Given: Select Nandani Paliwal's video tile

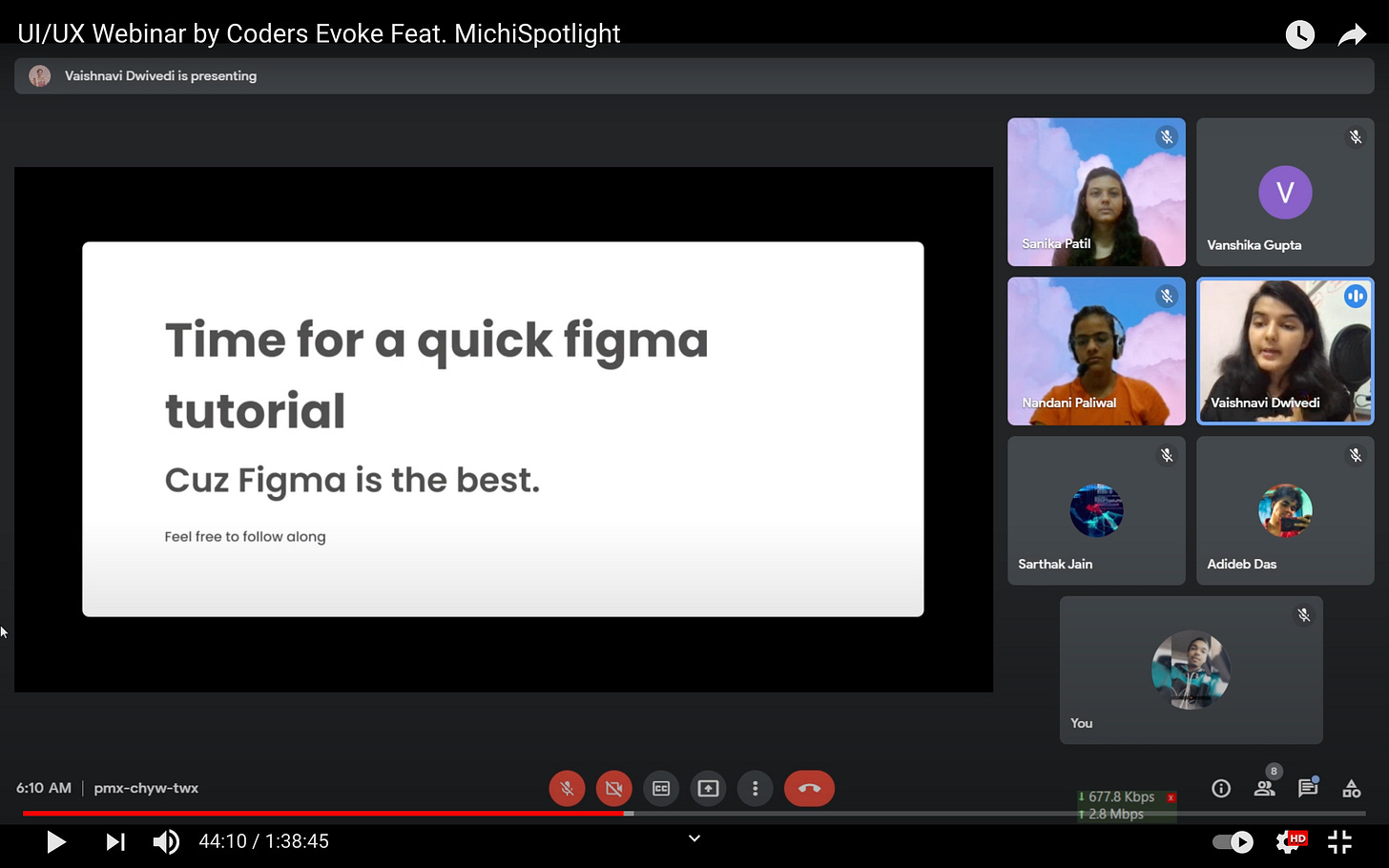Looking at the screenshot, I should (x=1096, y=351).
